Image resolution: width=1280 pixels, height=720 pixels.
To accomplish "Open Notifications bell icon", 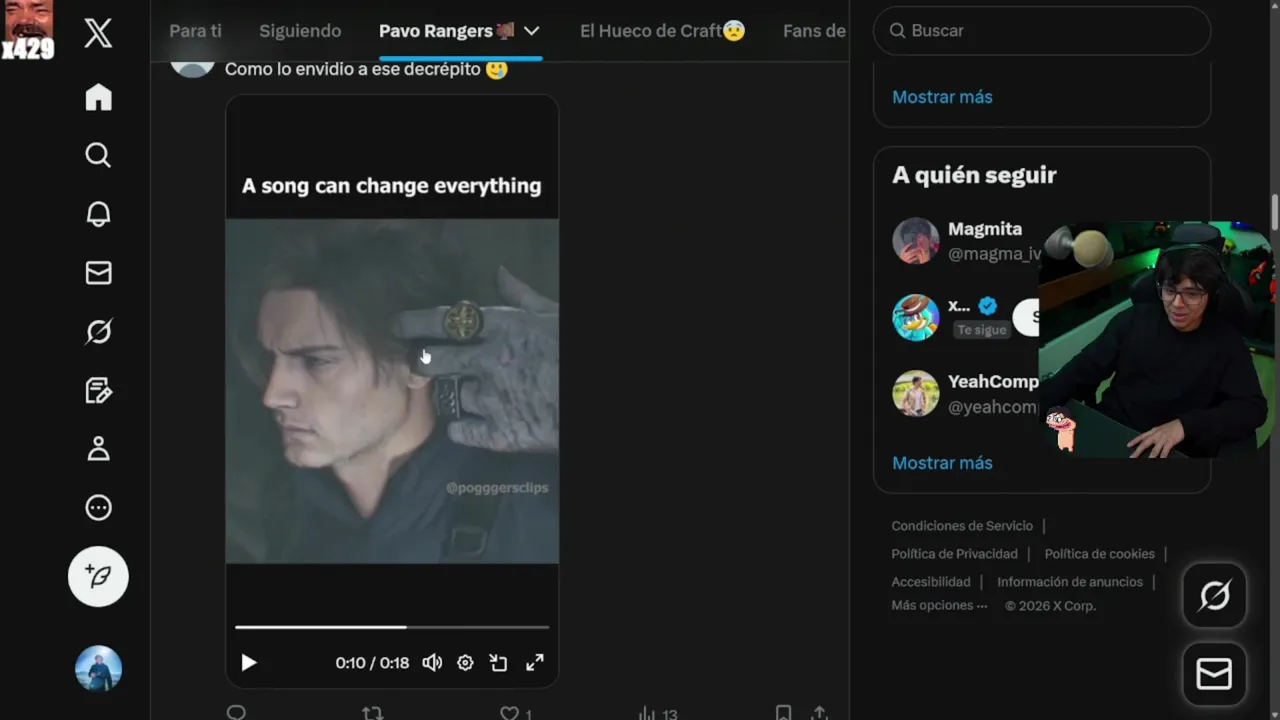I will point(98,214).
